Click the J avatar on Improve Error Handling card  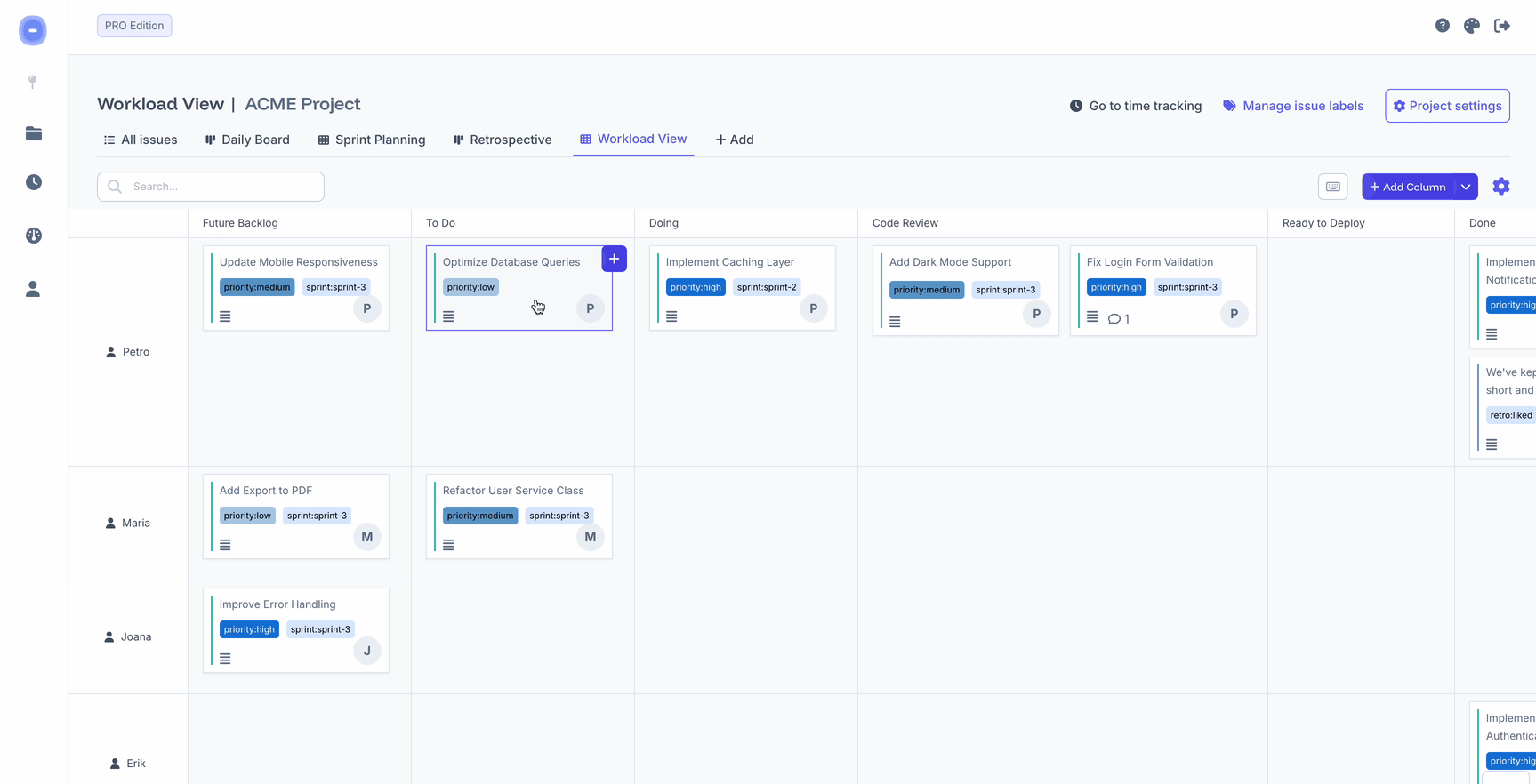[367, 651]
